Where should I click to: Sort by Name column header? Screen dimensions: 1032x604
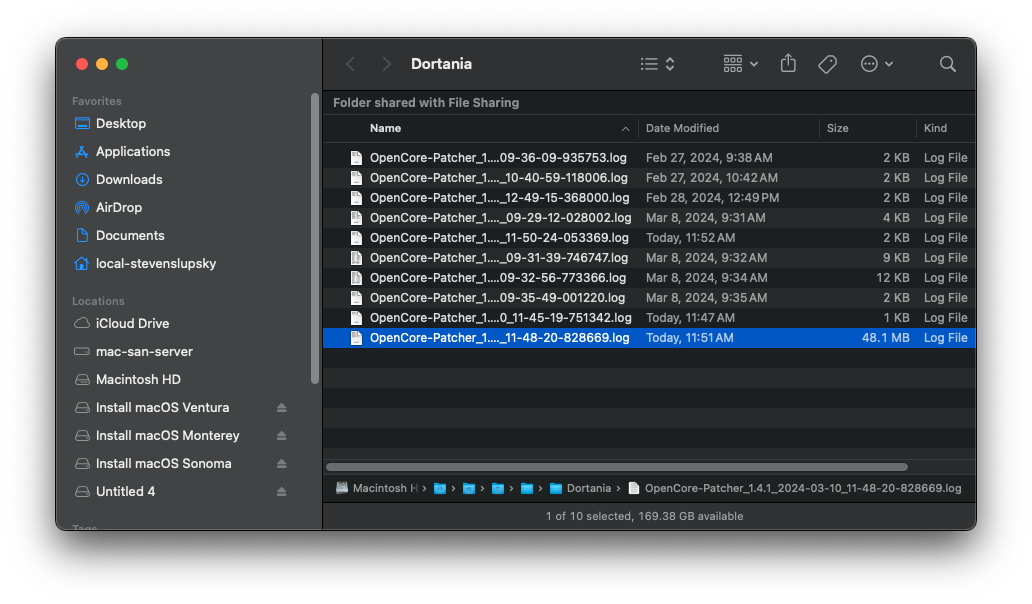coord(385,128)
